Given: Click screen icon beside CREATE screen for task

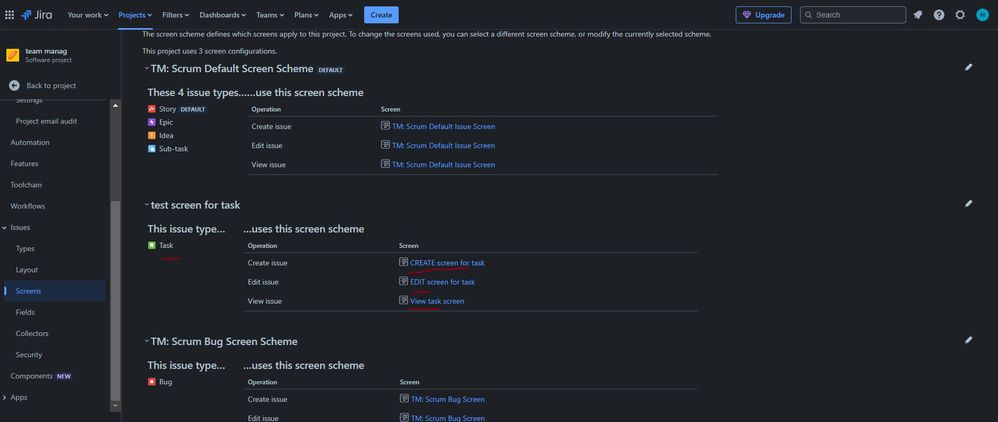Looking at the screenshot, I should (404, 262).
